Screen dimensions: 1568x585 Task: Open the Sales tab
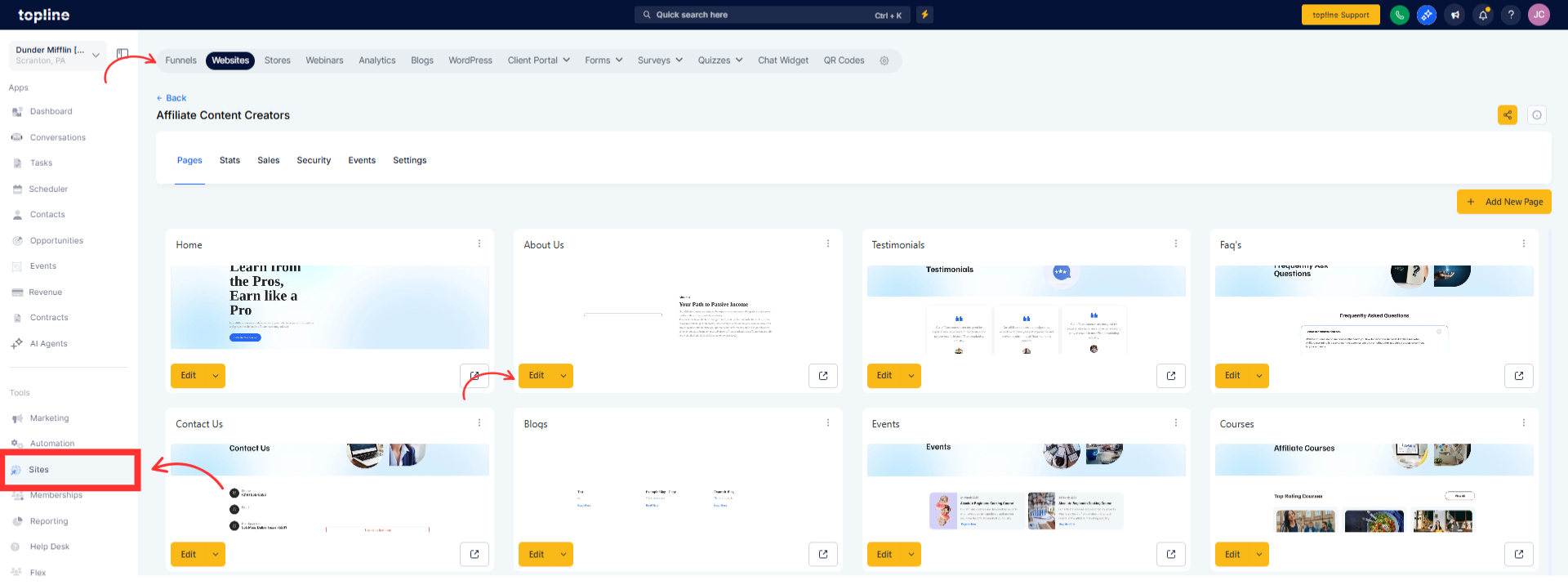pyautogui.click(x=269, y=160)
